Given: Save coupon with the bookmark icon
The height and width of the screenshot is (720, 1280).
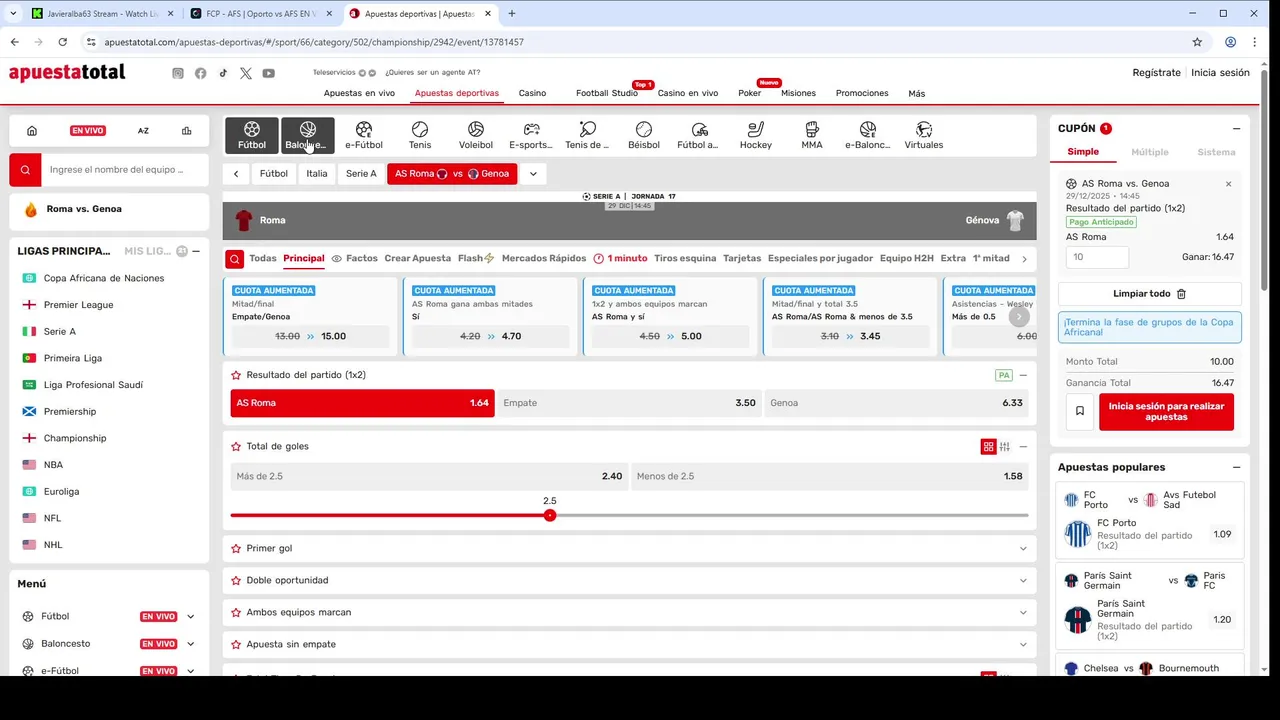Looking at the screenshot, I should (1079, 411).
